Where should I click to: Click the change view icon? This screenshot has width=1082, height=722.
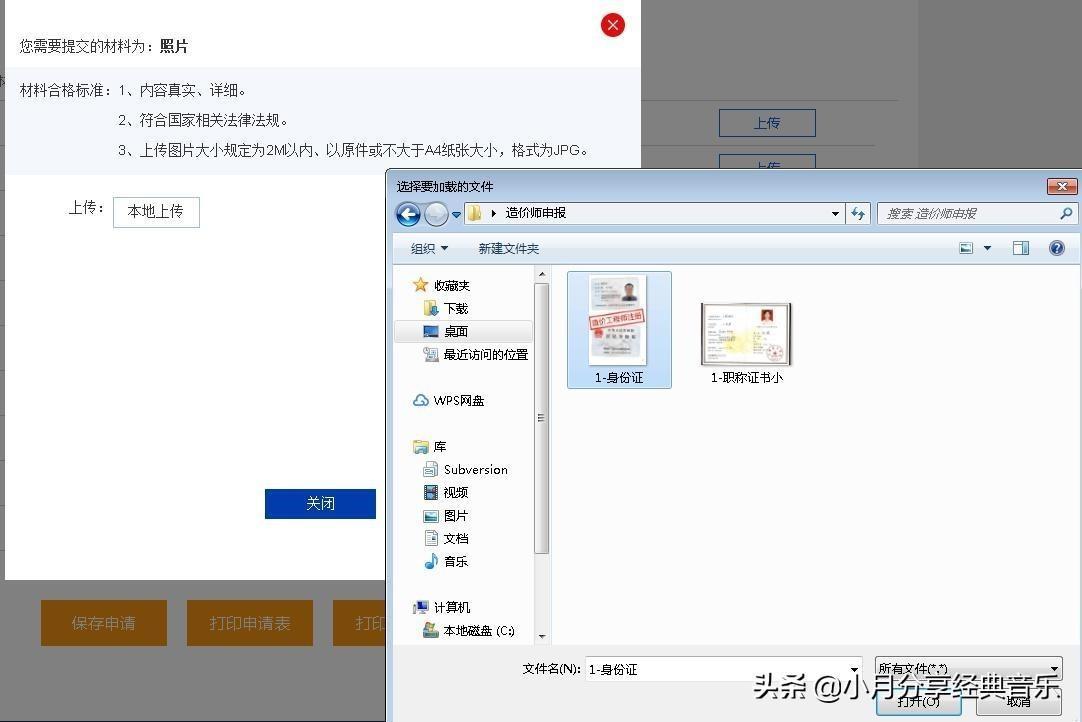[966, 248]
